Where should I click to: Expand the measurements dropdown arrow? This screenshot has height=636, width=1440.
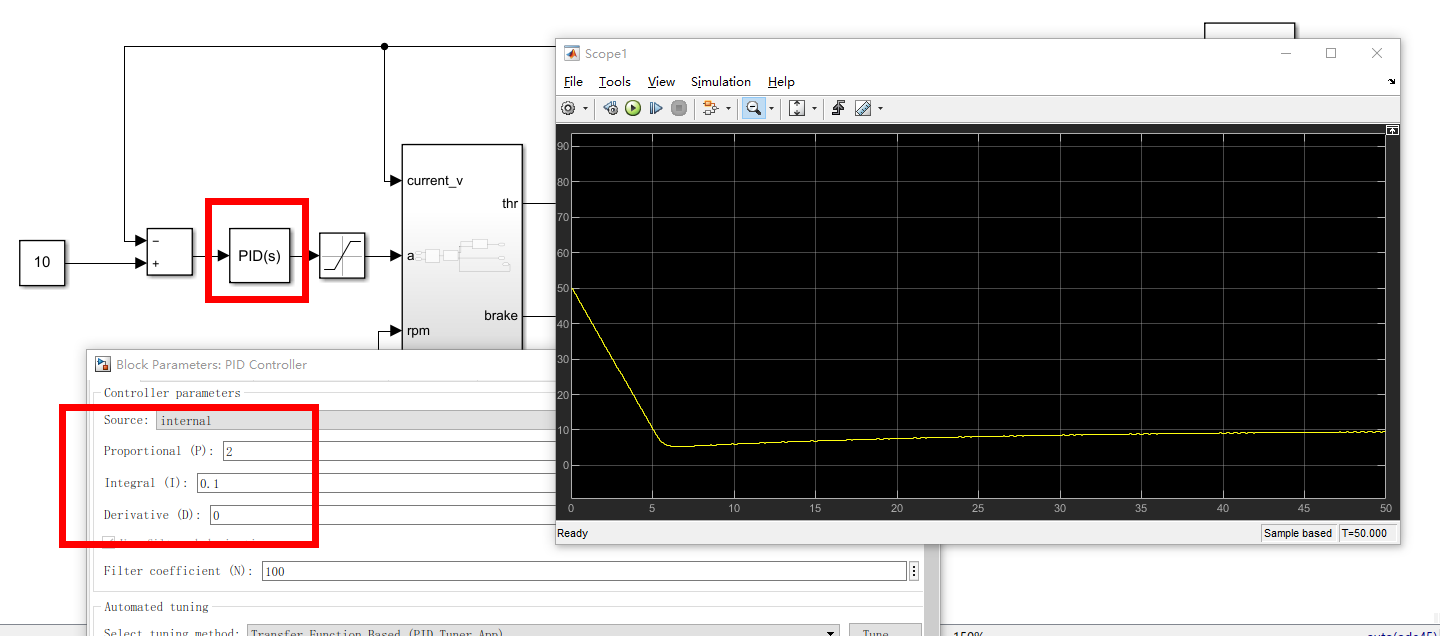click(880, 108)
